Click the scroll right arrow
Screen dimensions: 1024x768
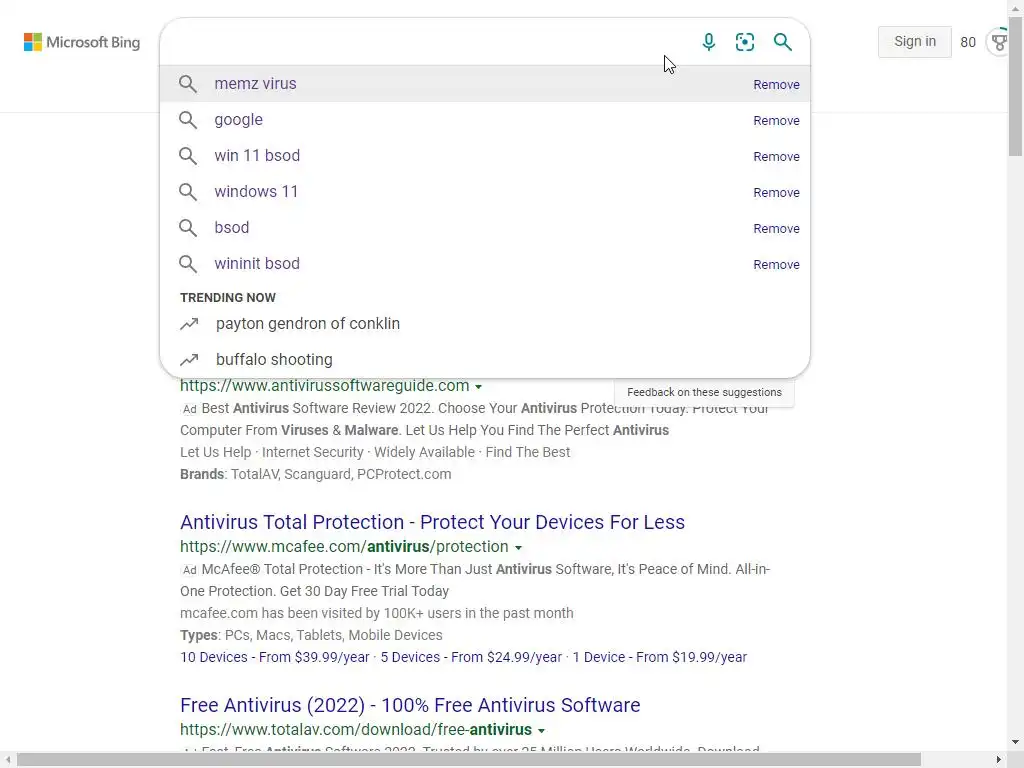999,760
